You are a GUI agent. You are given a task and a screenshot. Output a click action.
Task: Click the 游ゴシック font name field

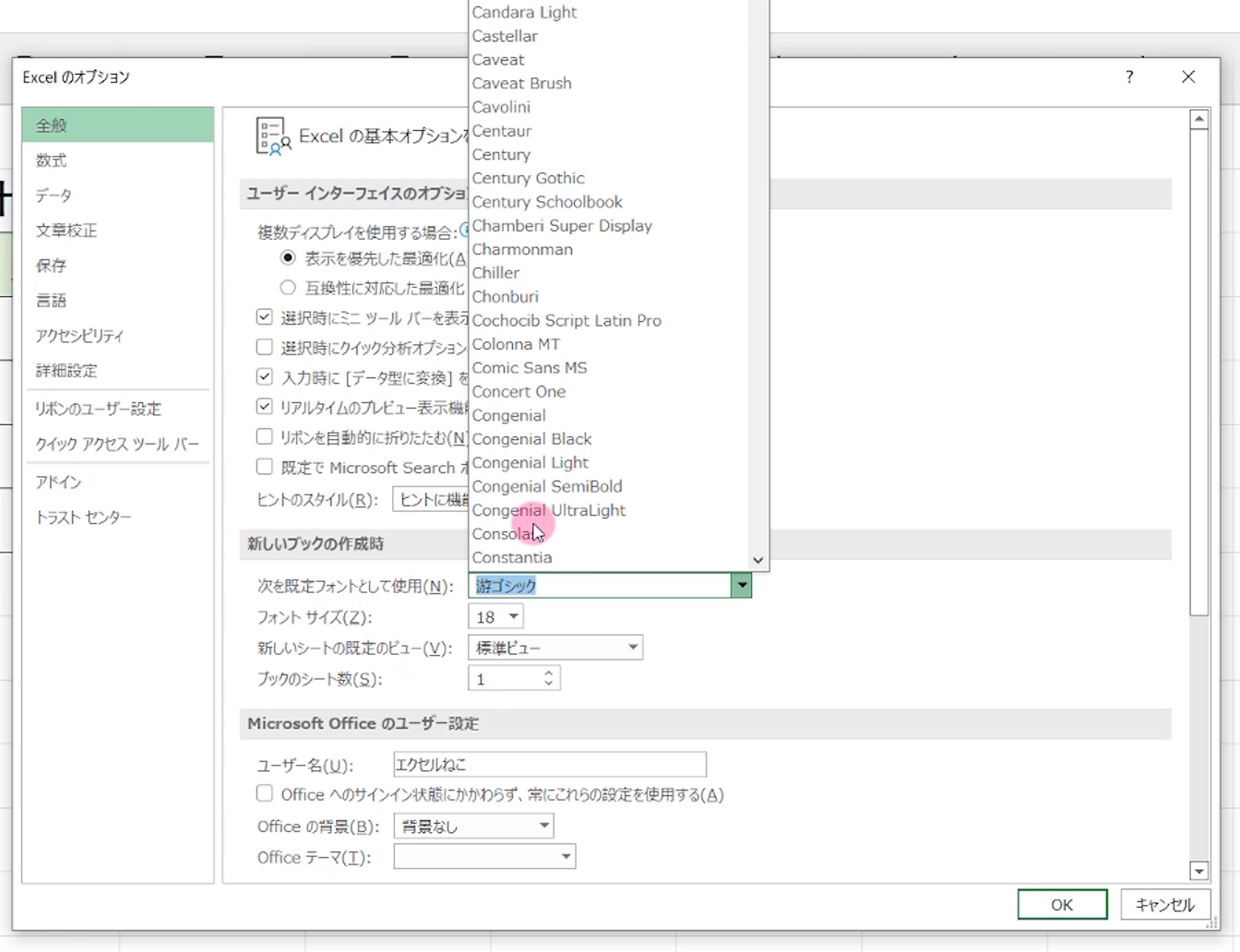coord(600,585)
